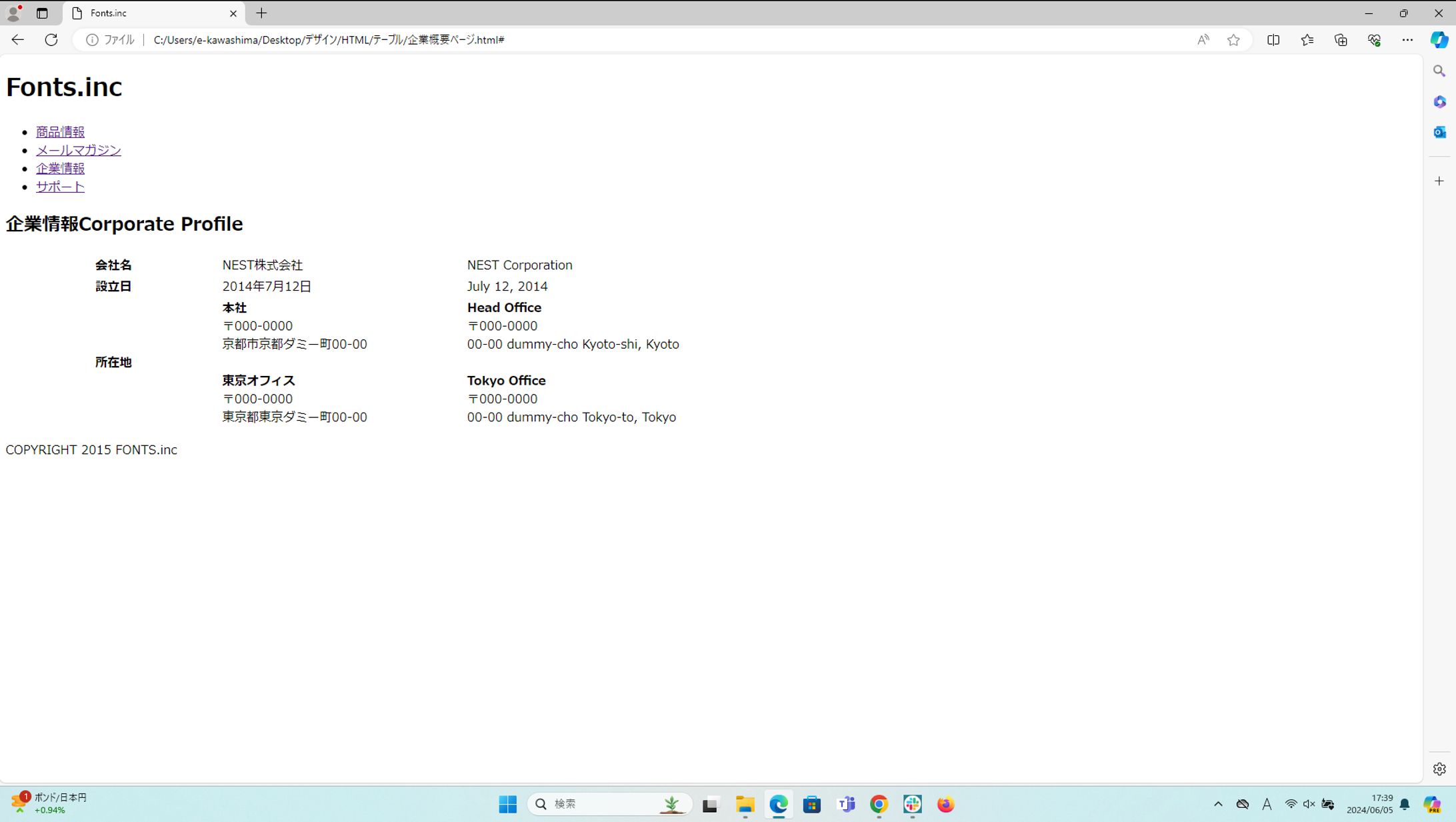This screenshot has height=822, width=1456.
Task: Open the Collections icon
Action: click(x=1341, y=40)
